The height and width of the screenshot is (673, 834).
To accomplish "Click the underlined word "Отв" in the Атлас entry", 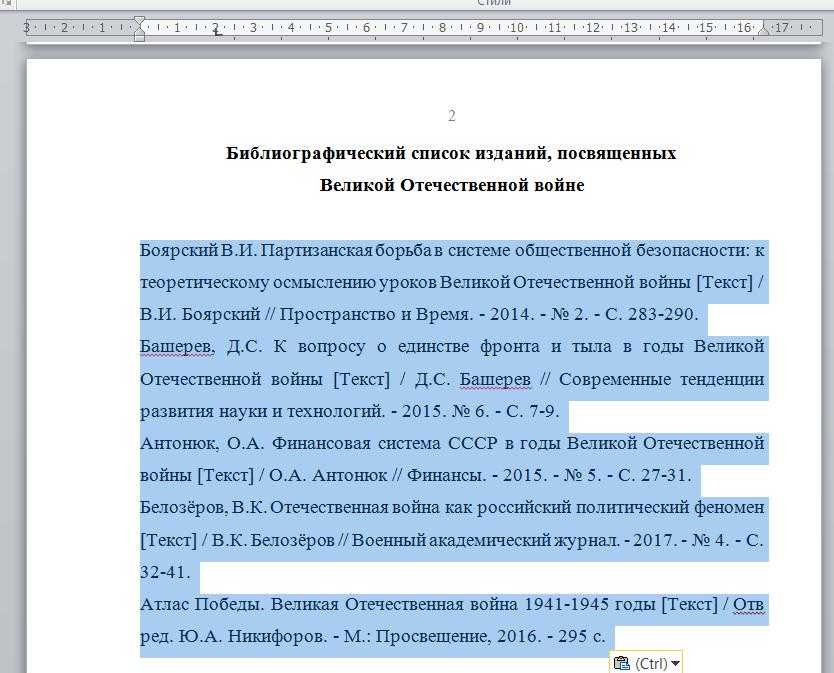I will (749, 604).
